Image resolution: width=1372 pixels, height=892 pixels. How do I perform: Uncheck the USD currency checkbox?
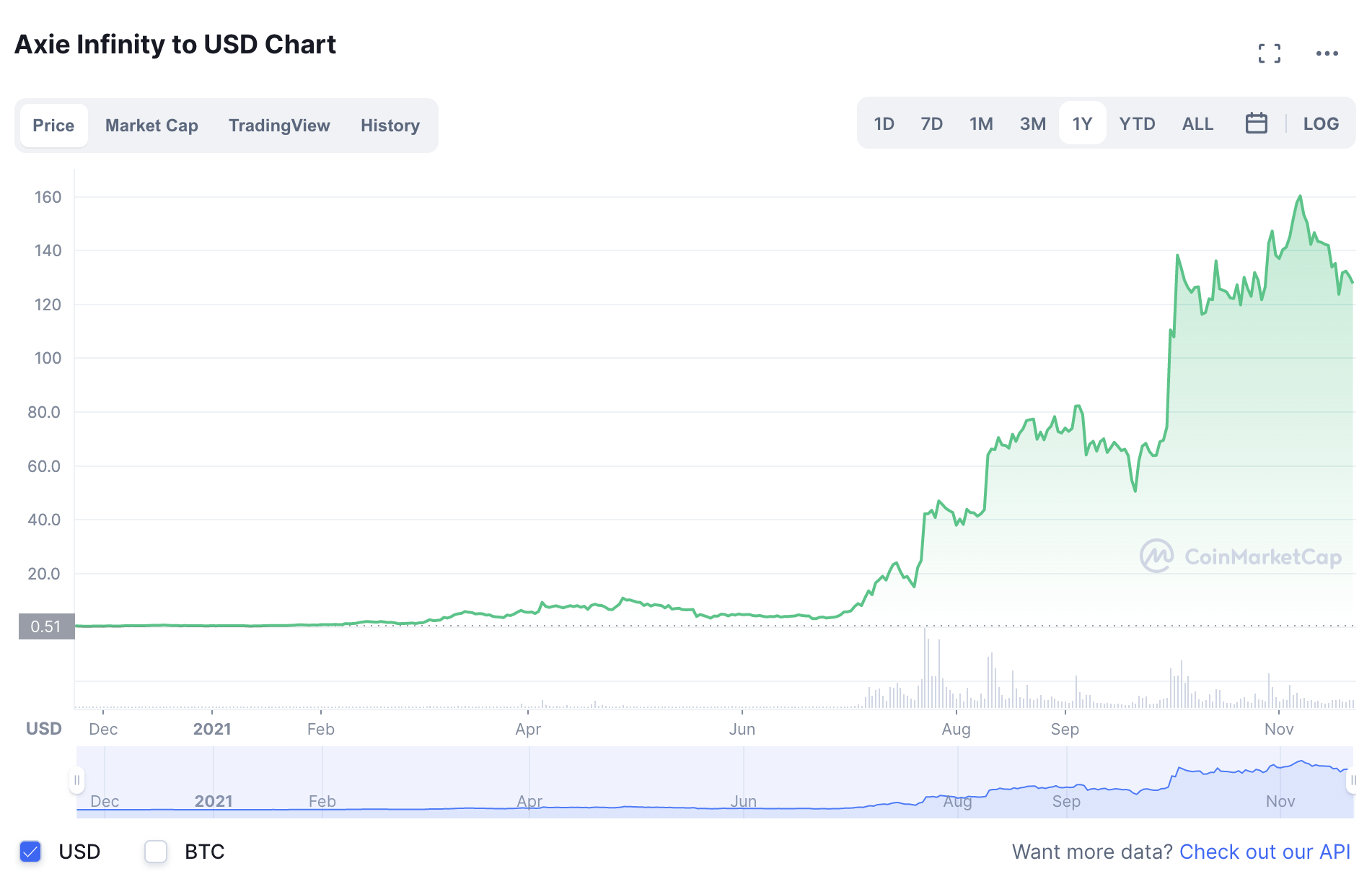coord(30,852)
